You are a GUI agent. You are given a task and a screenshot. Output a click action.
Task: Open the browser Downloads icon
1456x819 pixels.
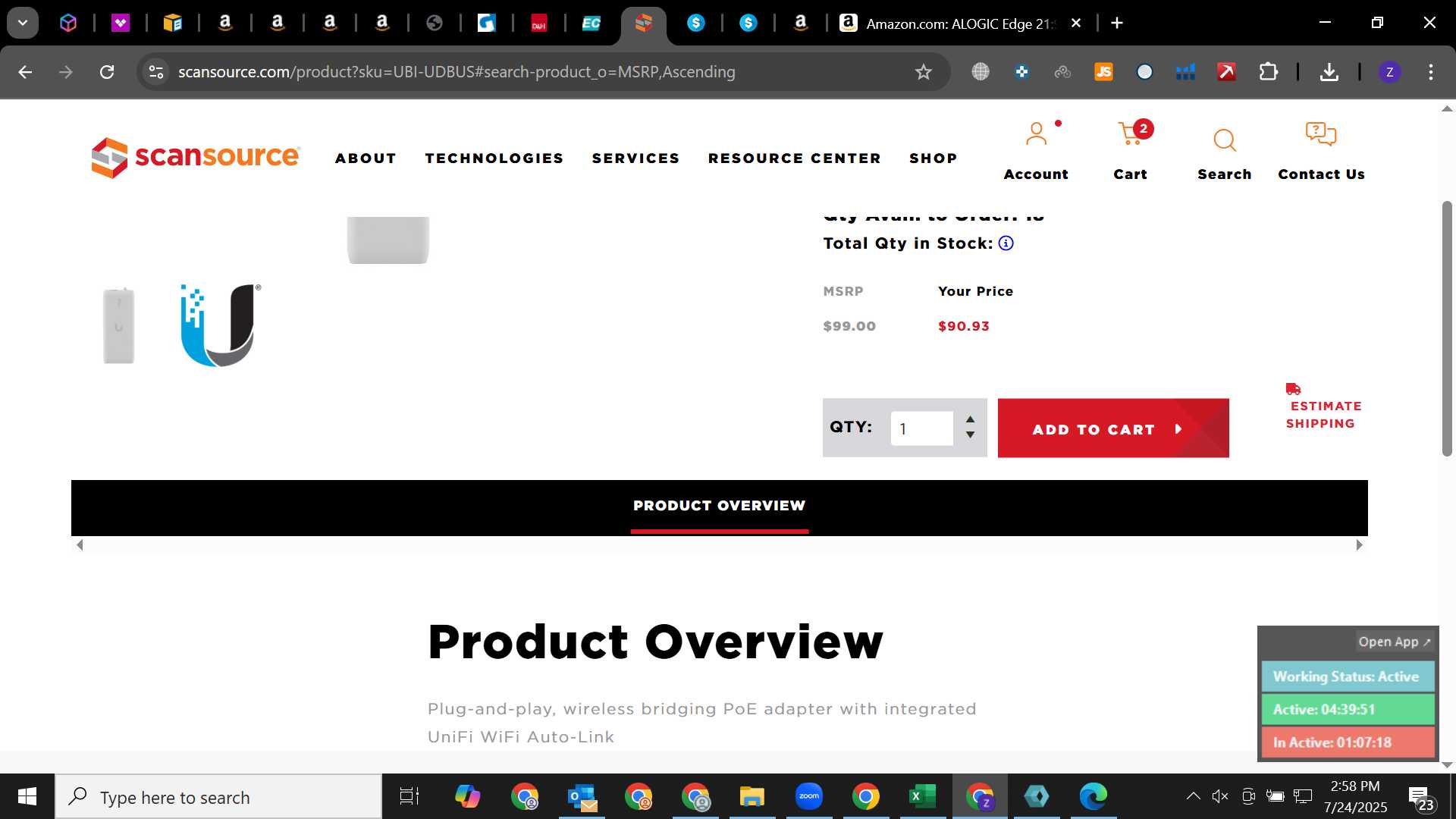[x=1329, y=72]
